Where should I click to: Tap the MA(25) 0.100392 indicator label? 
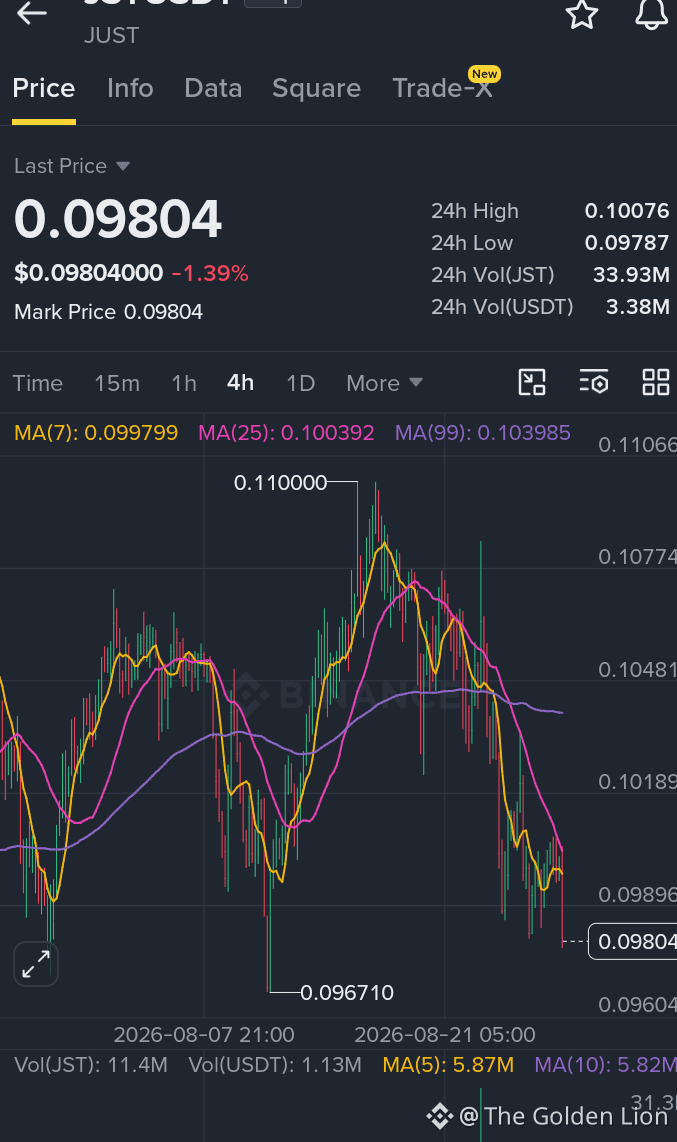(x=286, y=433)
